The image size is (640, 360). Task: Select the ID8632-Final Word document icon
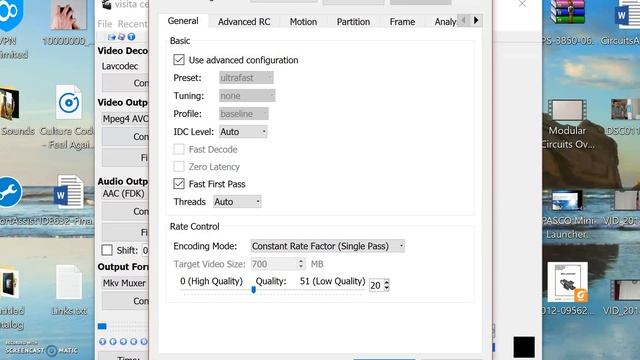pyautogui.click(x=69, y=191)
